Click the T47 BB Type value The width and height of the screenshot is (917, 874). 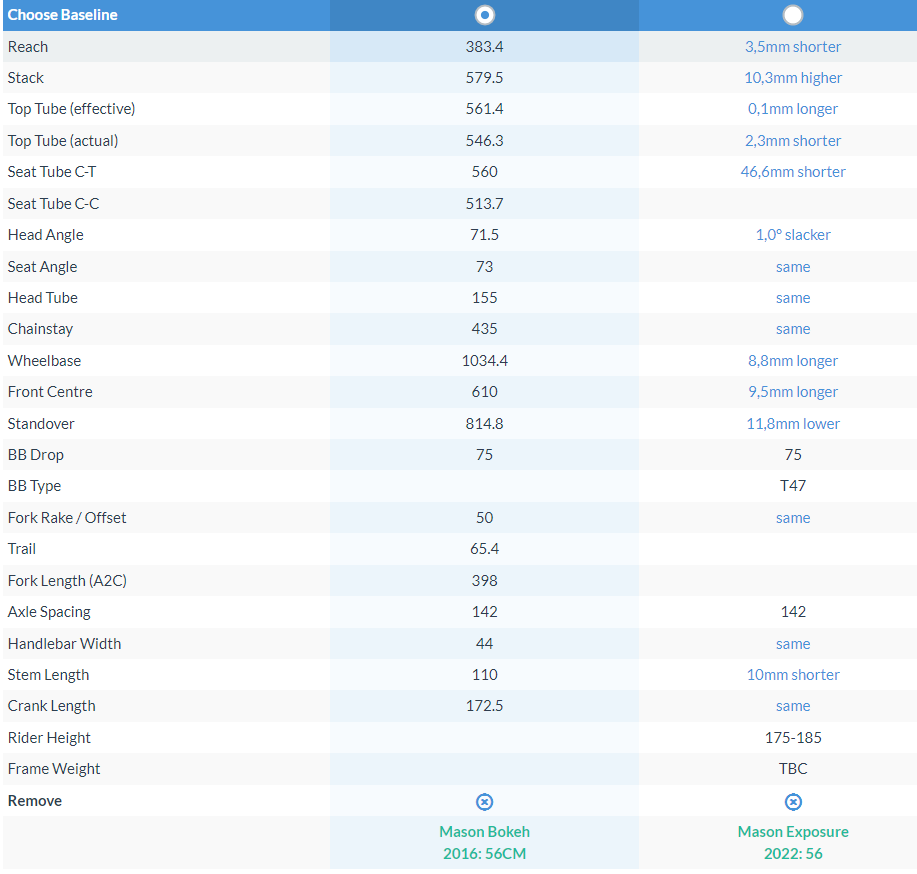coord(793,486)
